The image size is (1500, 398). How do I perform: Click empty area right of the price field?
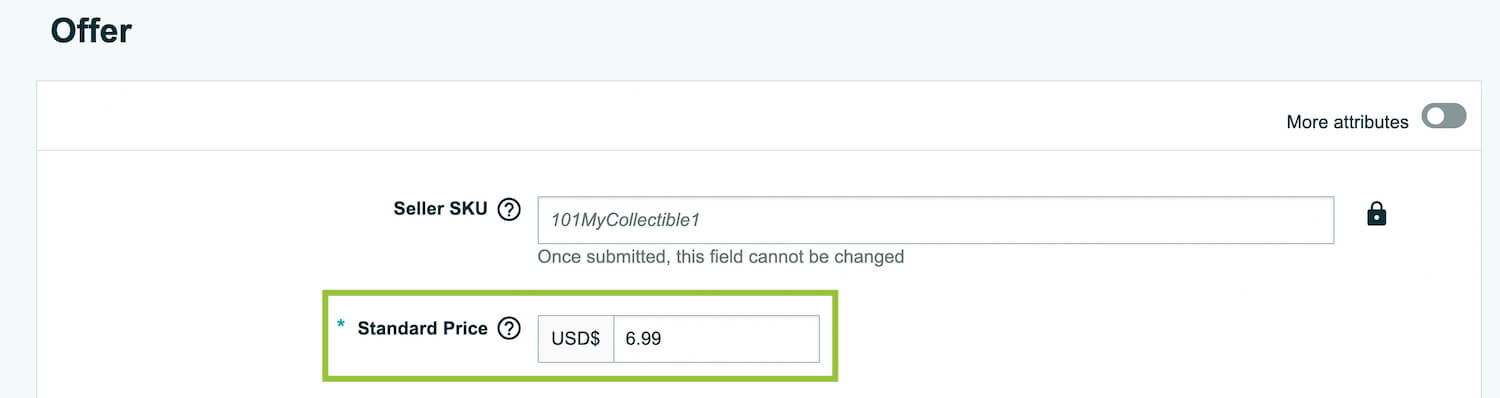pyautogui.click(x=1150, y=339)
